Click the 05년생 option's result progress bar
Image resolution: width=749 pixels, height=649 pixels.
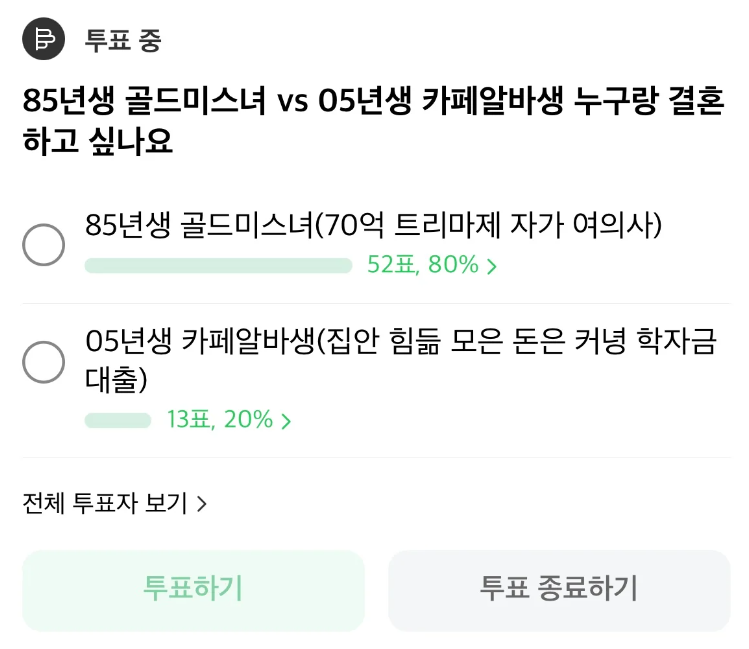click(x=118, y=420)
